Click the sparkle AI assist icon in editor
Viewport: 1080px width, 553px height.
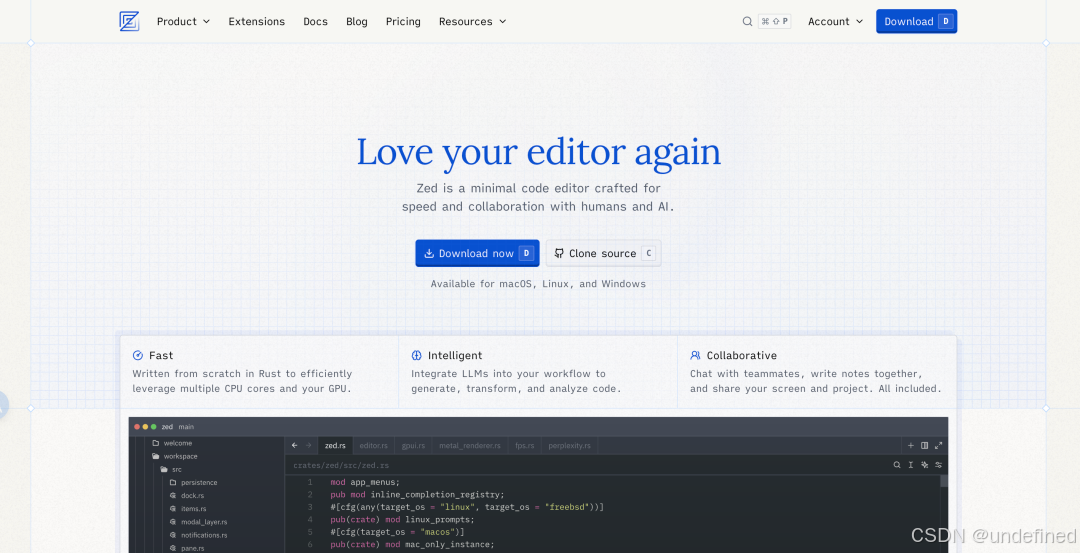(x=924, y=465)
